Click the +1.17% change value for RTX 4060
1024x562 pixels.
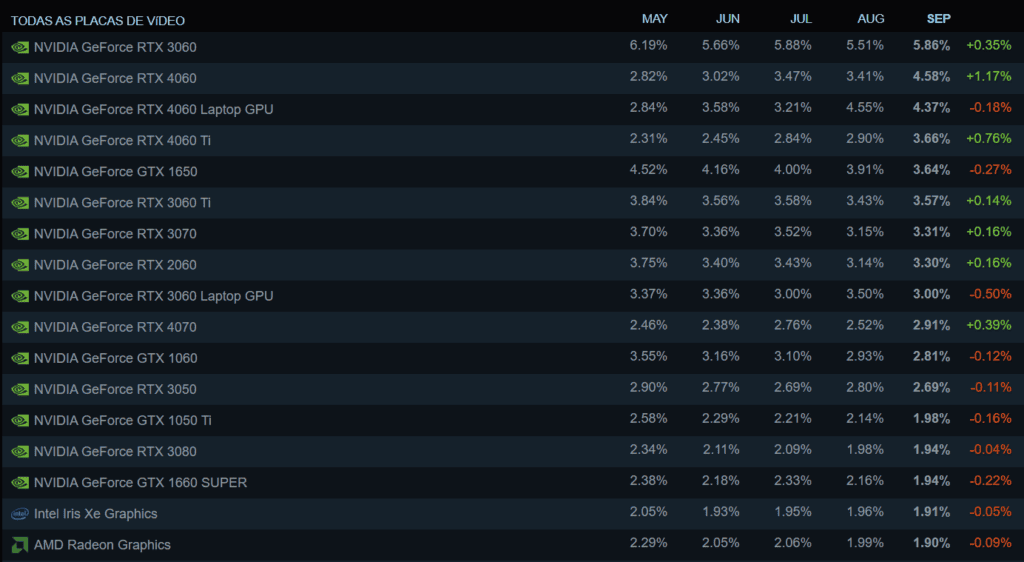click(x=988, y=78)
